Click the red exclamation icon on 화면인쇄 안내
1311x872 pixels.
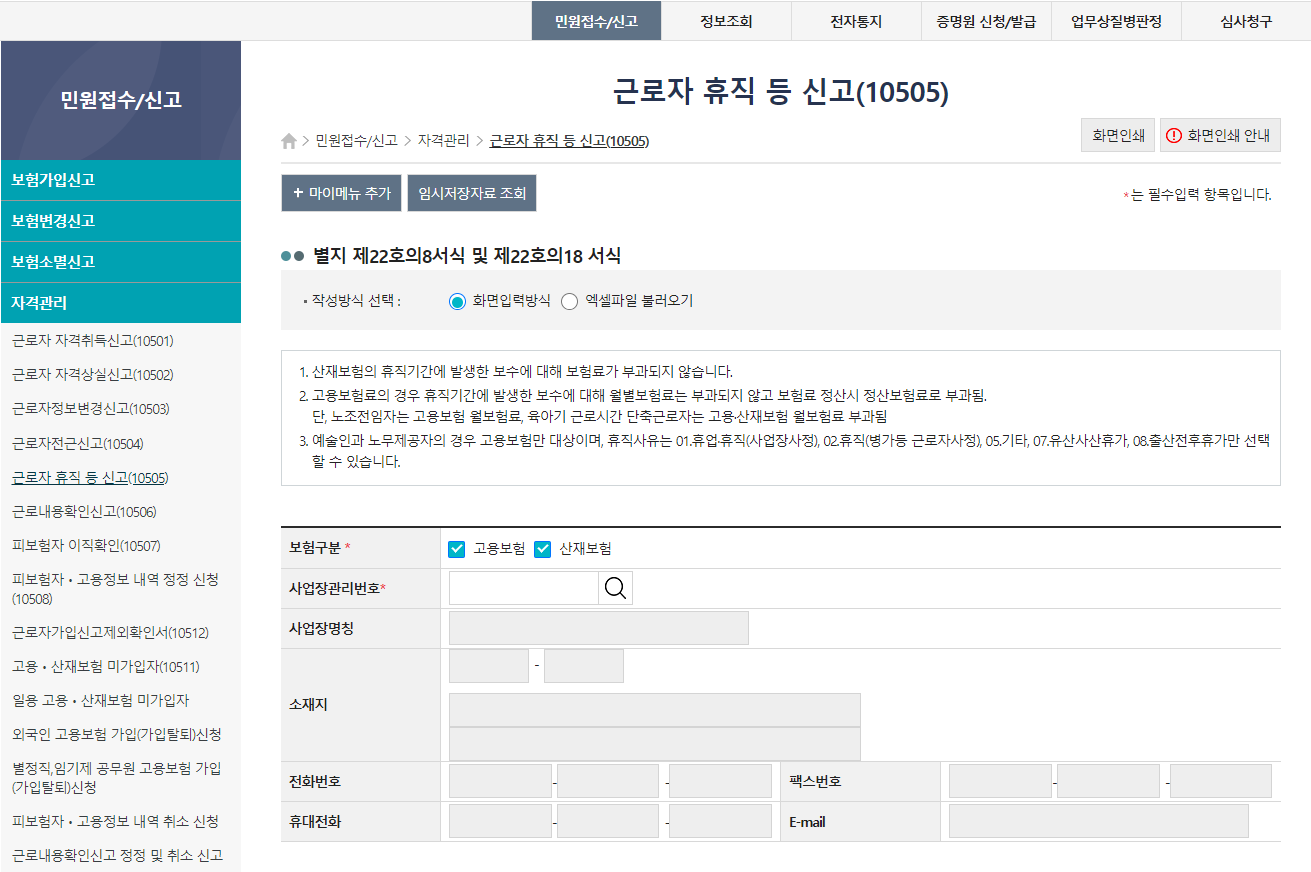tap(1174, 136)
